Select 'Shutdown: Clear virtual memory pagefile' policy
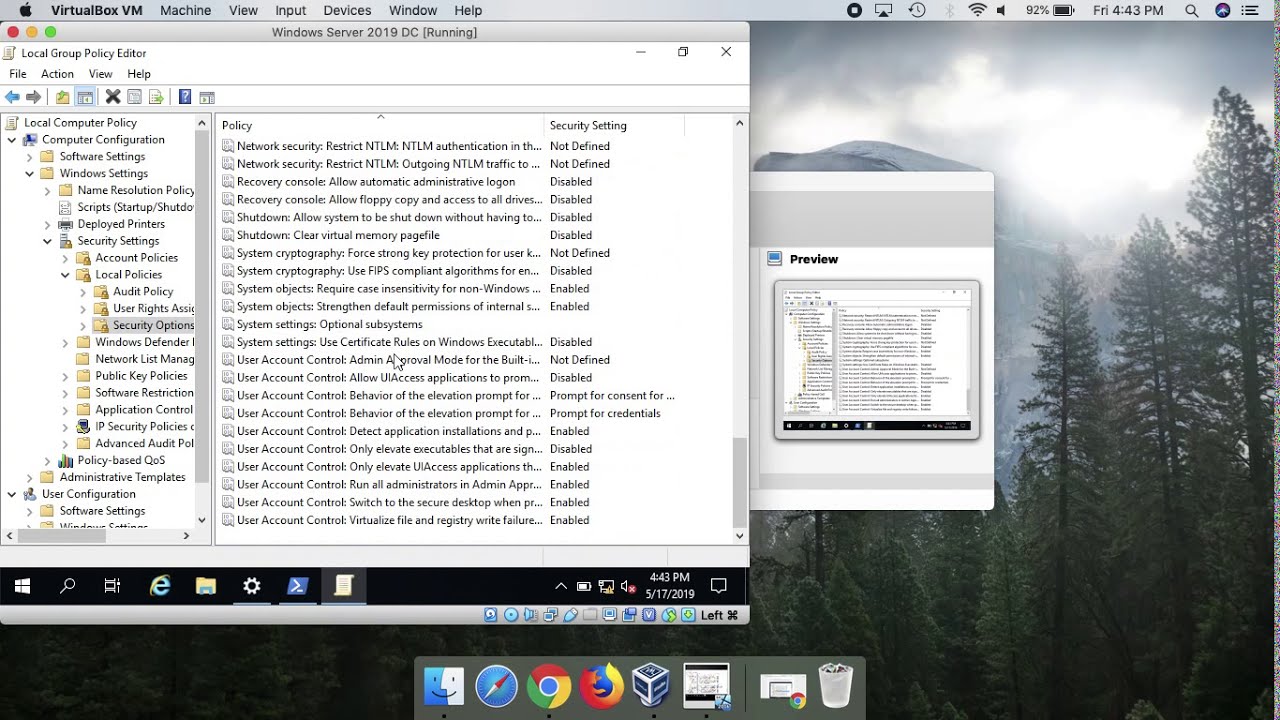The height and width of the screenshot is (720, 1280). pyautogui.click(x=338, y=235)
